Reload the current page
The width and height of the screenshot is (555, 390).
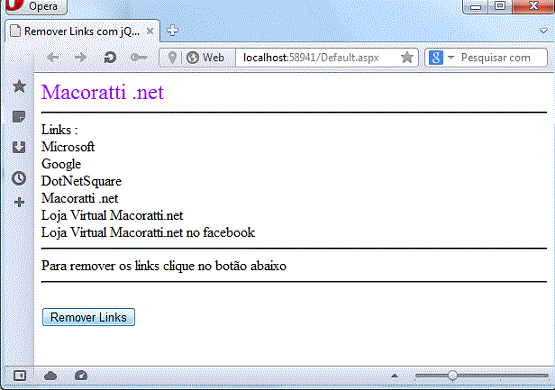(x=110, y=57)
